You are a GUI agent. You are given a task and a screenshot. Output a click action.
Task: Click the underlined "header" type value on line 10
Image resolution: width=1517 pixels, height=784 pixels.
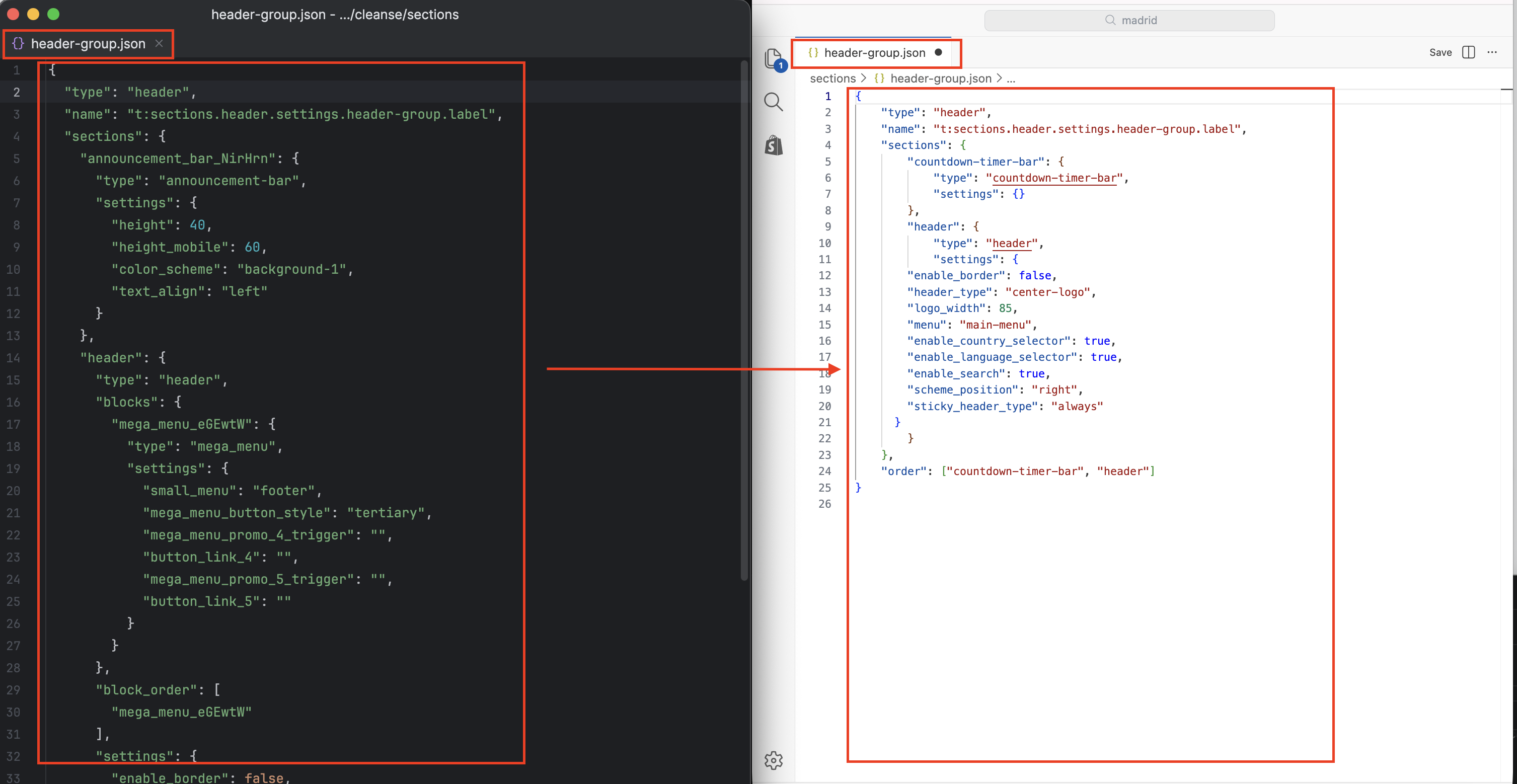pyautogui.click(x=1012, y=243)
